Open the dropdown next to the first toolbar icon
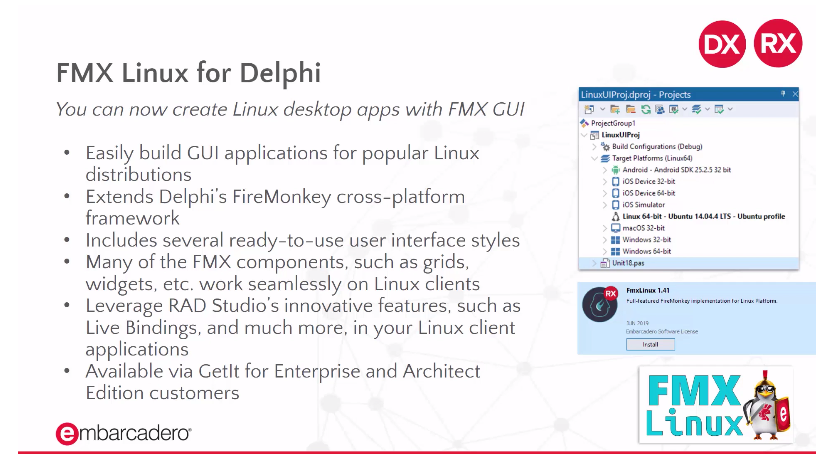Viewport: 826px width, 470px height. (602, 110)
